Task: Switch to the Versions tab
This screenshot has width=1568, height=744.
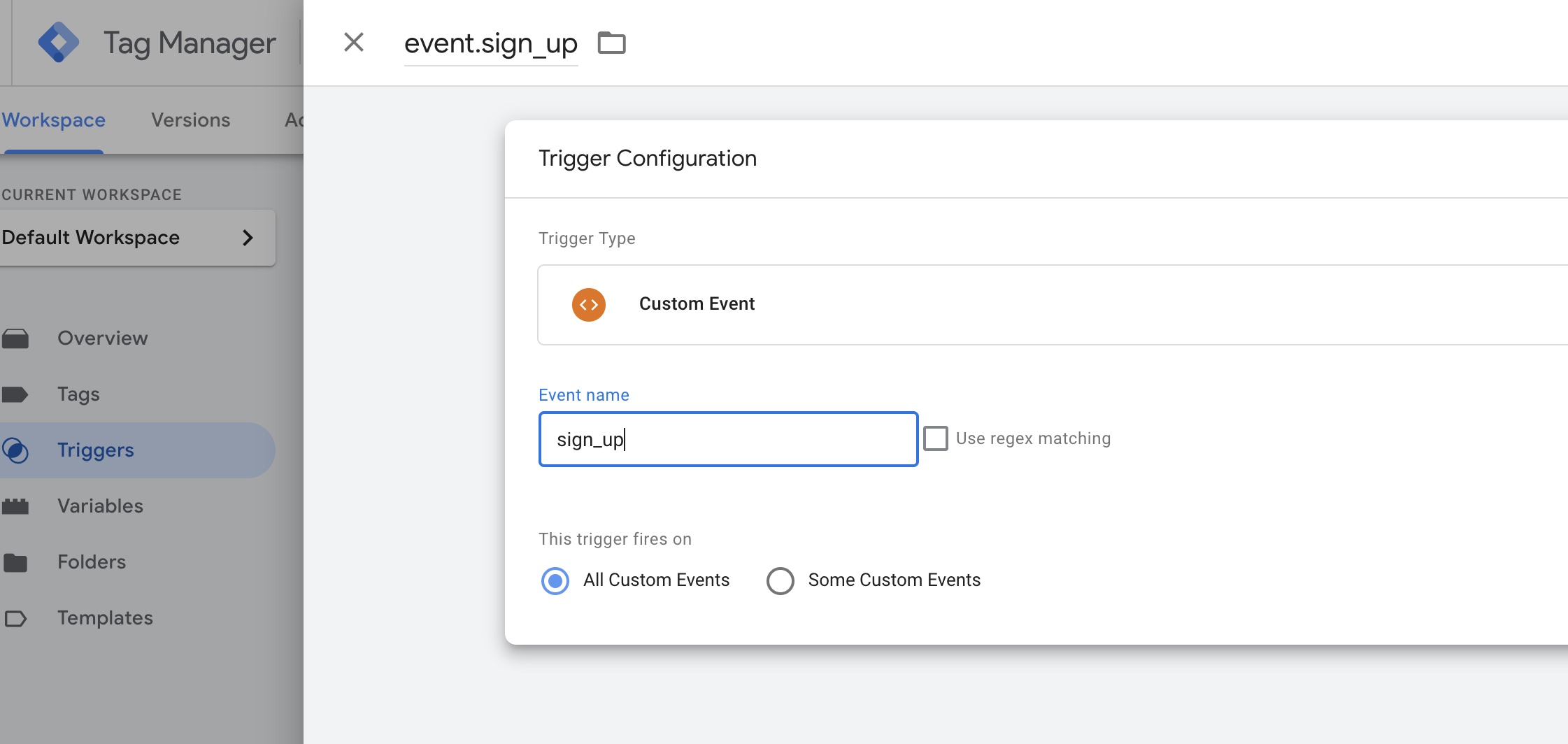Action: pyautogui.click(x=191, y=120)
